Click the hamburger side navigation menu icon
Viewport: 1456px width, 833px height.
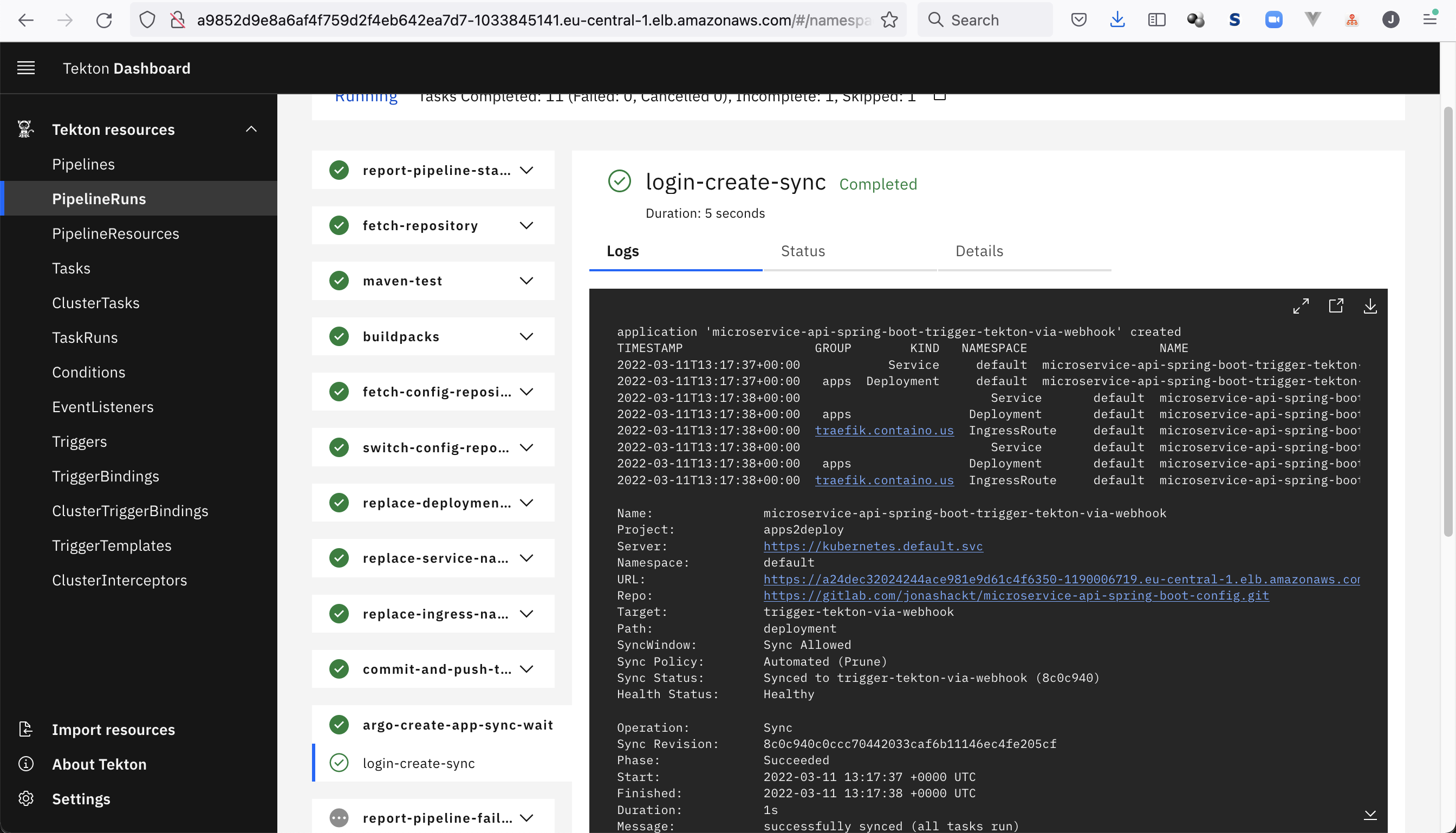(26, 68)
